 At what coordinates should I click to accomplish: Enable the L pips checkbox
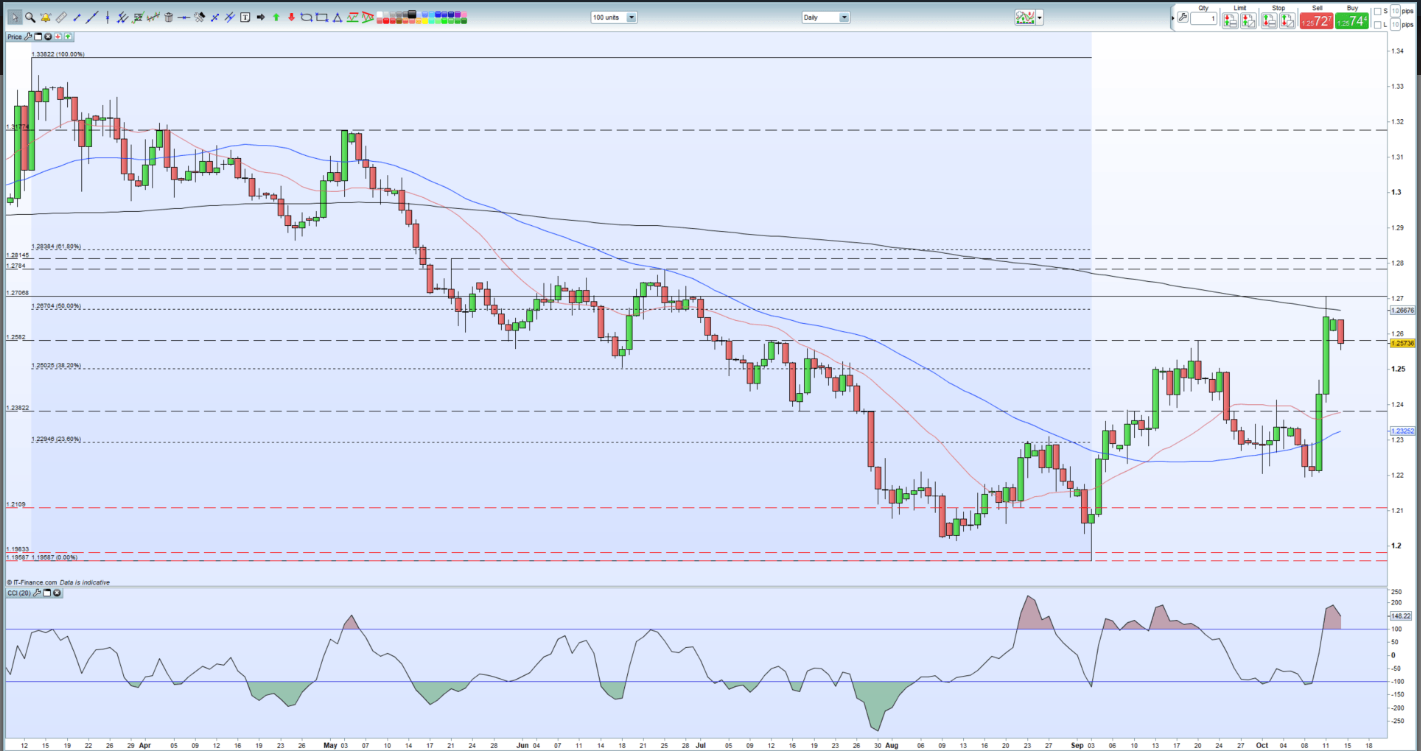(x=1377, y=25)
